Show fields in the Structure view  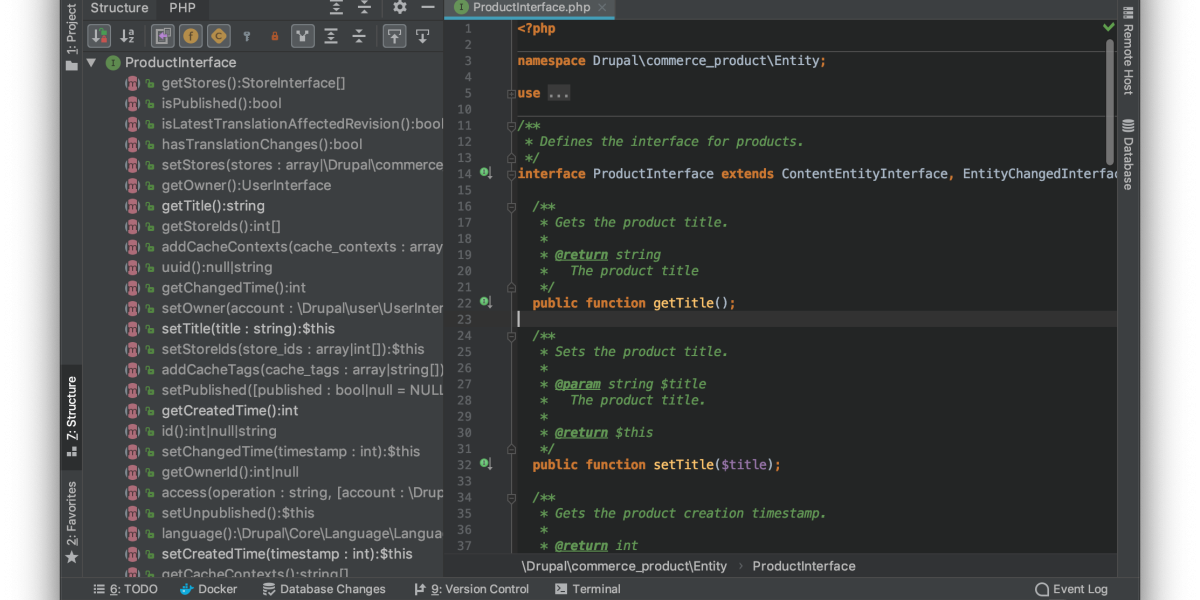coord(190,35)
